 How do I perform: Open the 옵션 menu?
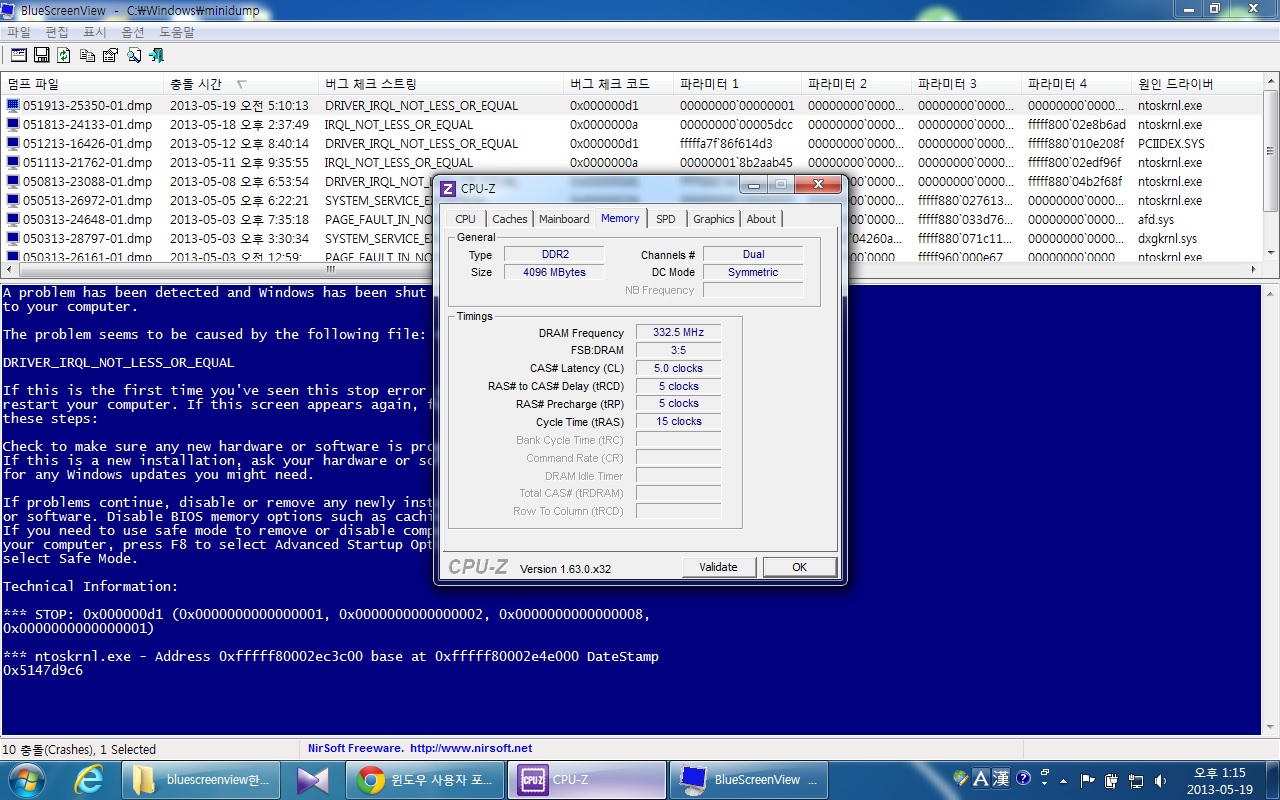pyautogui.click(x=133, y=32)
